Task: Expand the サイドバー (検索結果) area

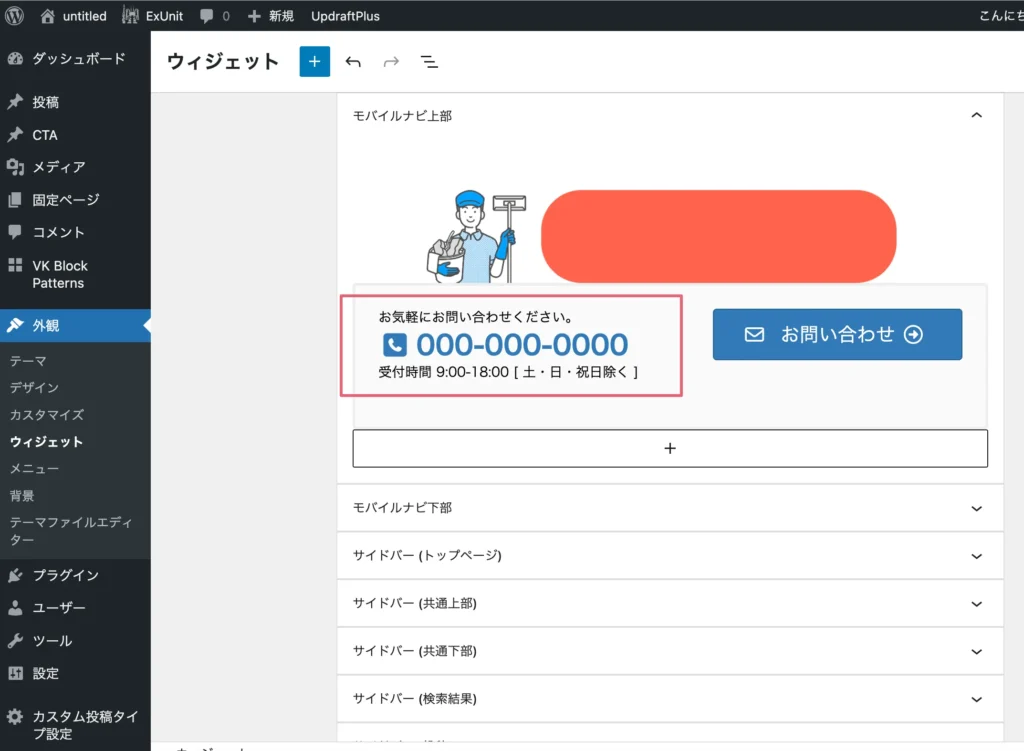Action: click(x=977, y=699)
